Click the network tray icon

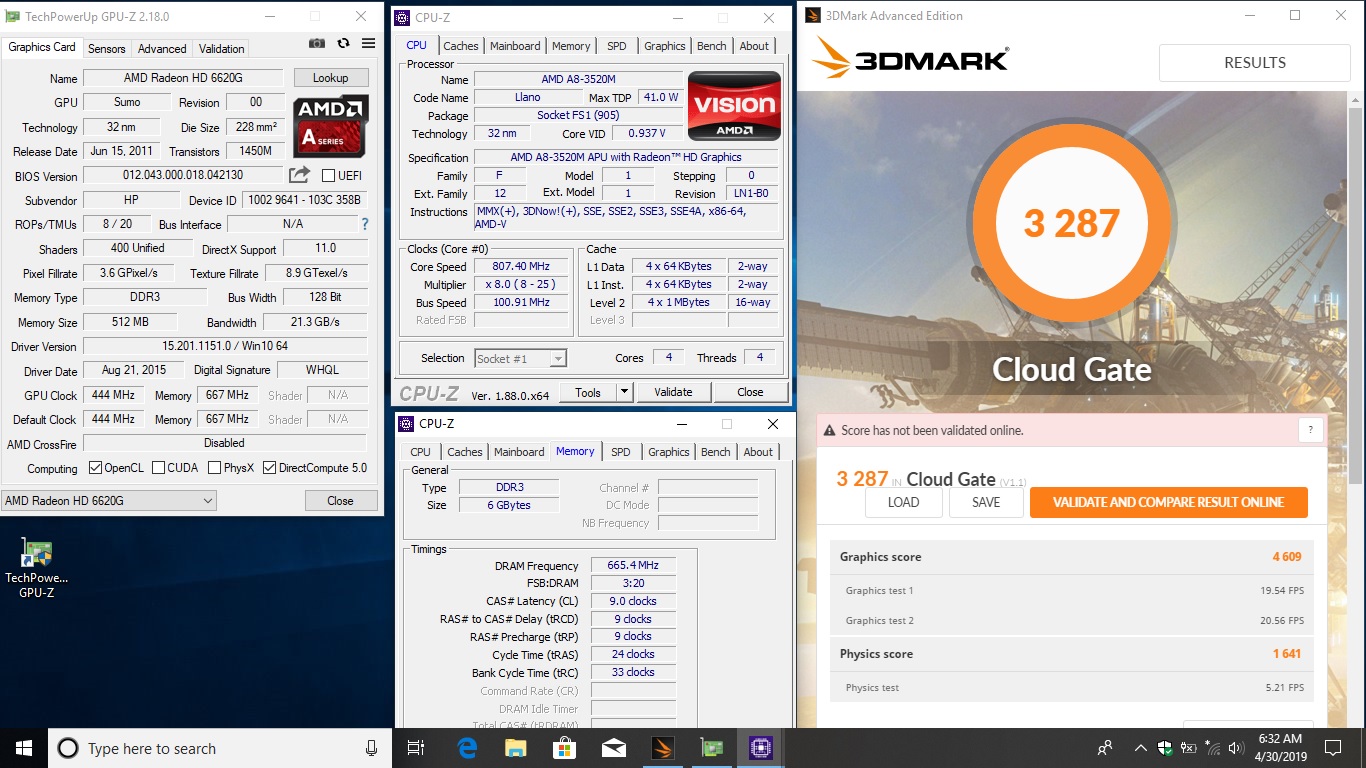1212,747
